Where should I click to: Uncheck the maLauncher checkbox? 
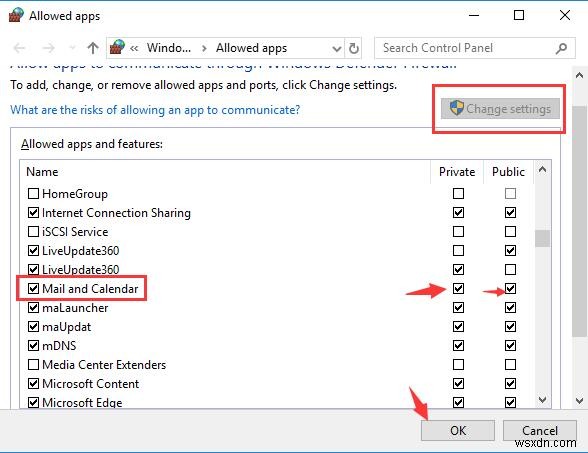pyautogui.click(x=33, y=308)
